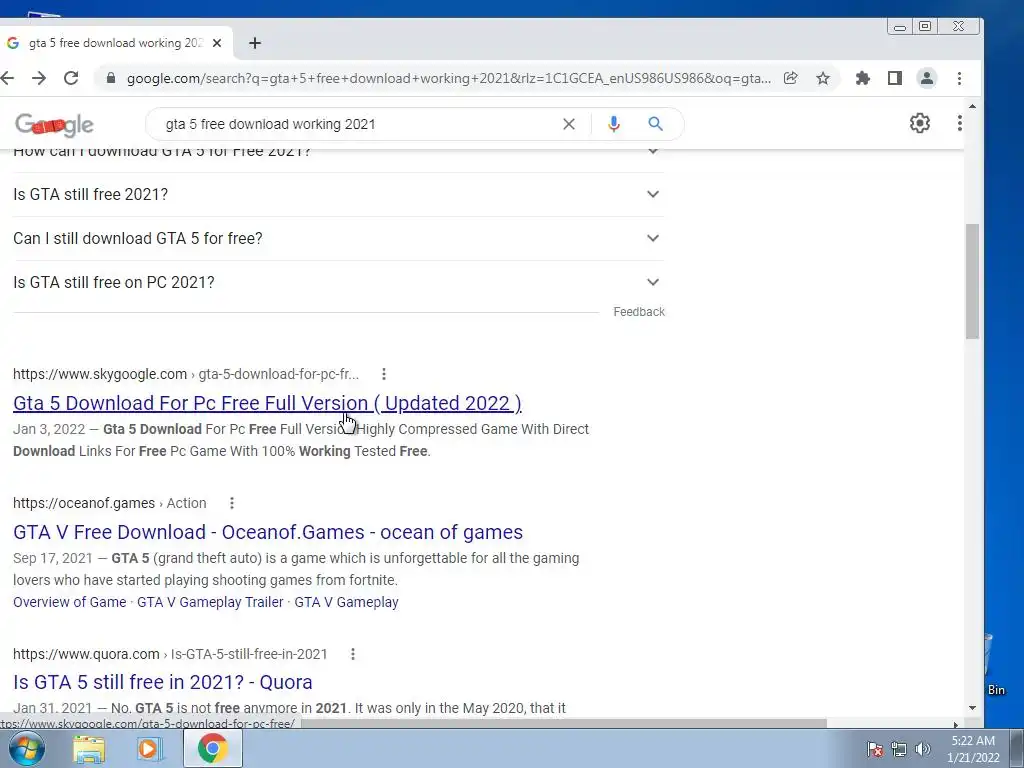Screen dimensions: 1024x768
Task: Focus the Chrome address bar URL
Action: click(449, 78)
